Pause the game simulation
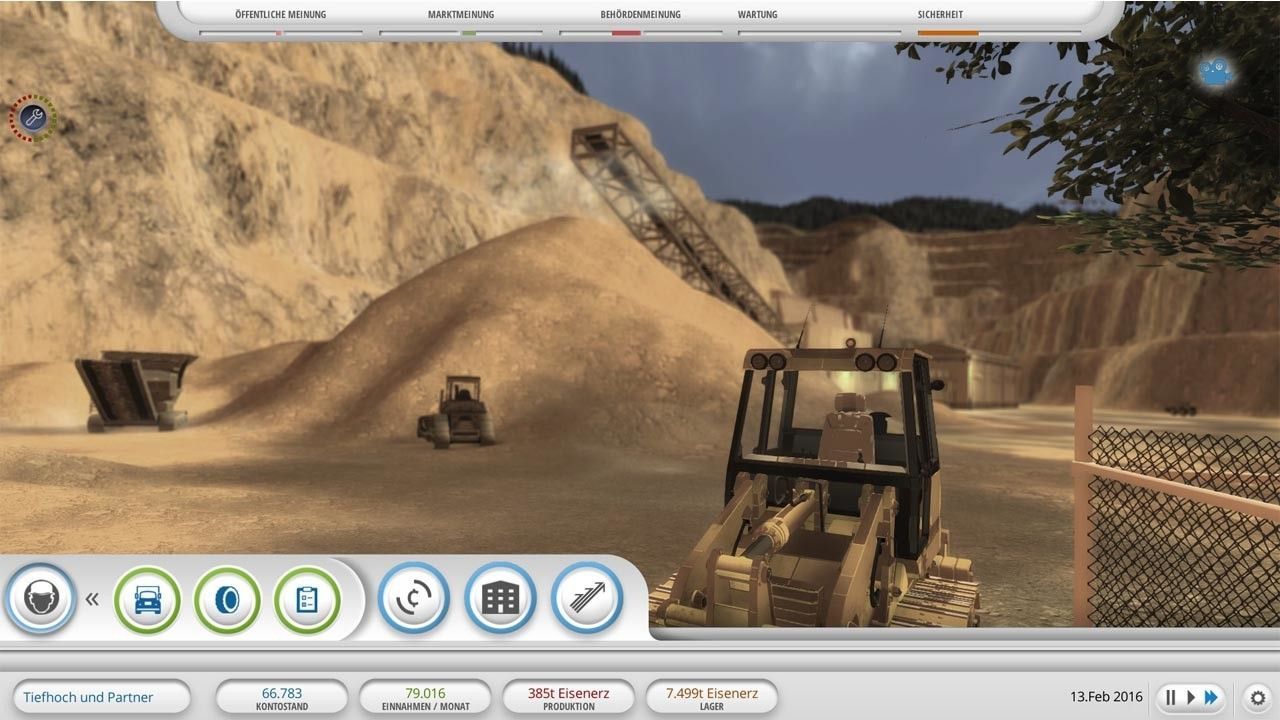 pyautogui.click(x=1171, y=697)
